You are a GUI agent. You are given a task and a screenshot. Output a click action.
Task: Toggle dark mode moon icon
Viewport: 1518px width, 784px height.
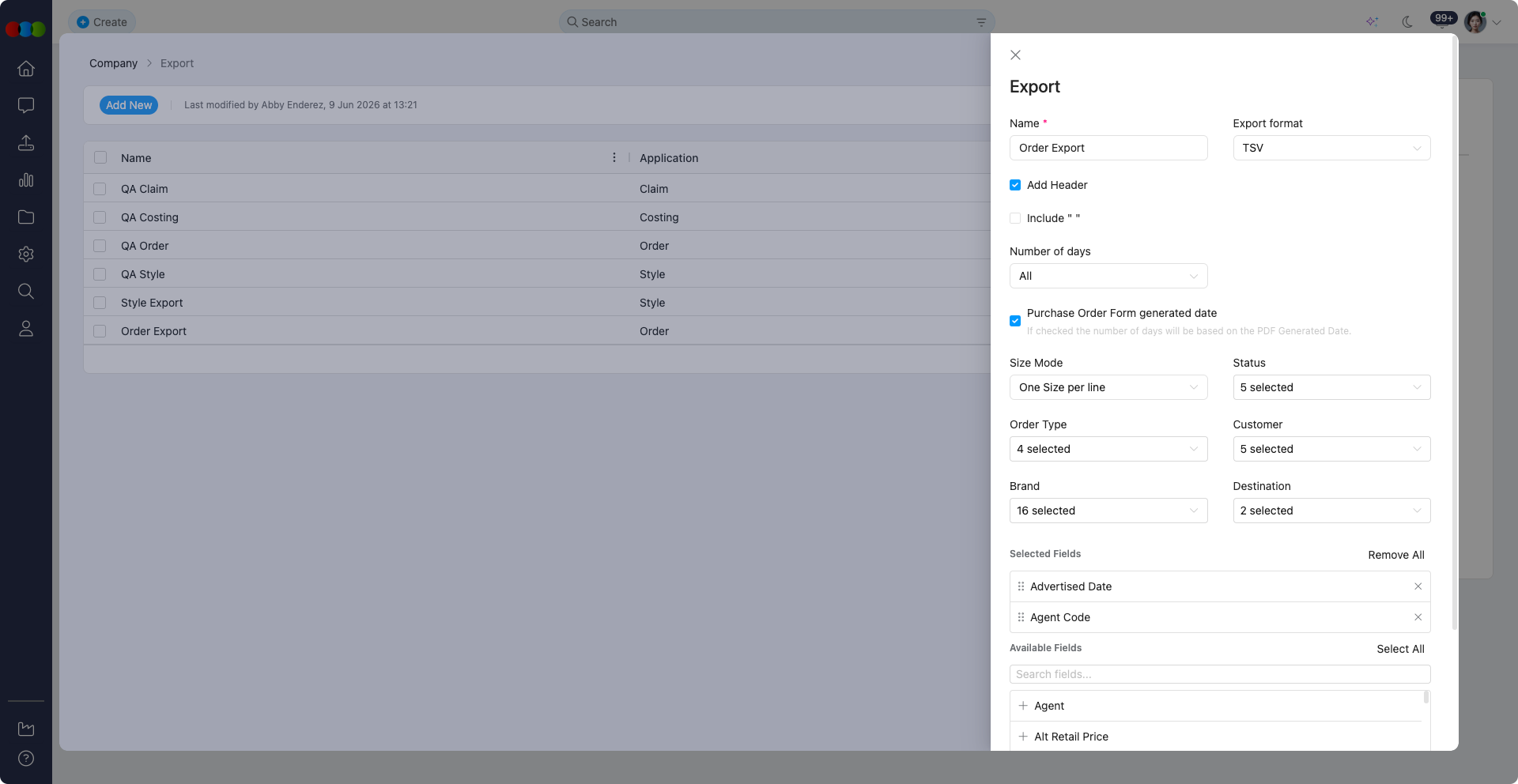click(x=1407, y=22)
